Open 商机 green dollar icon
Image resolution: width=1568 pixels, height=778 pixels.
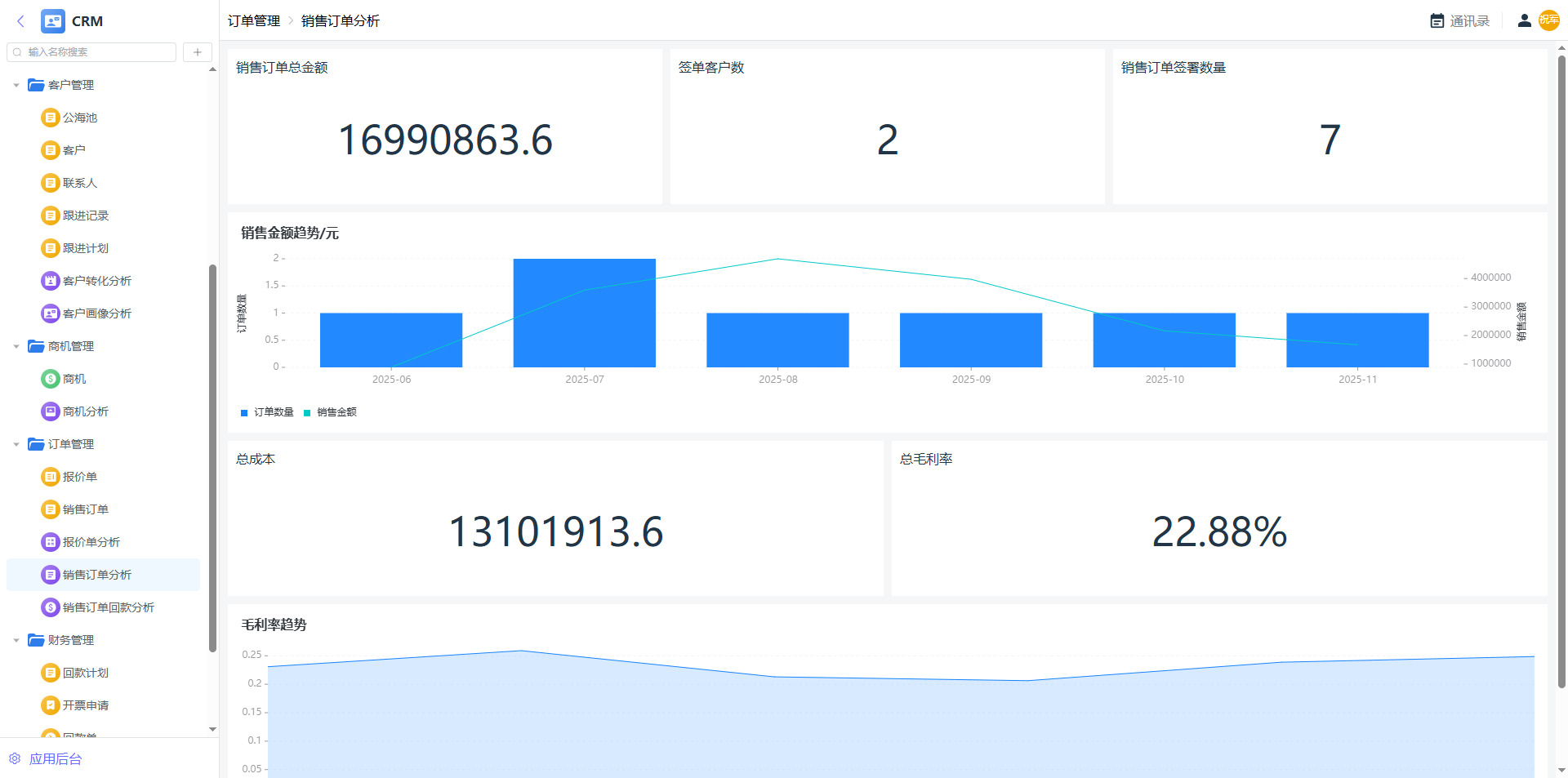point(51,379)
